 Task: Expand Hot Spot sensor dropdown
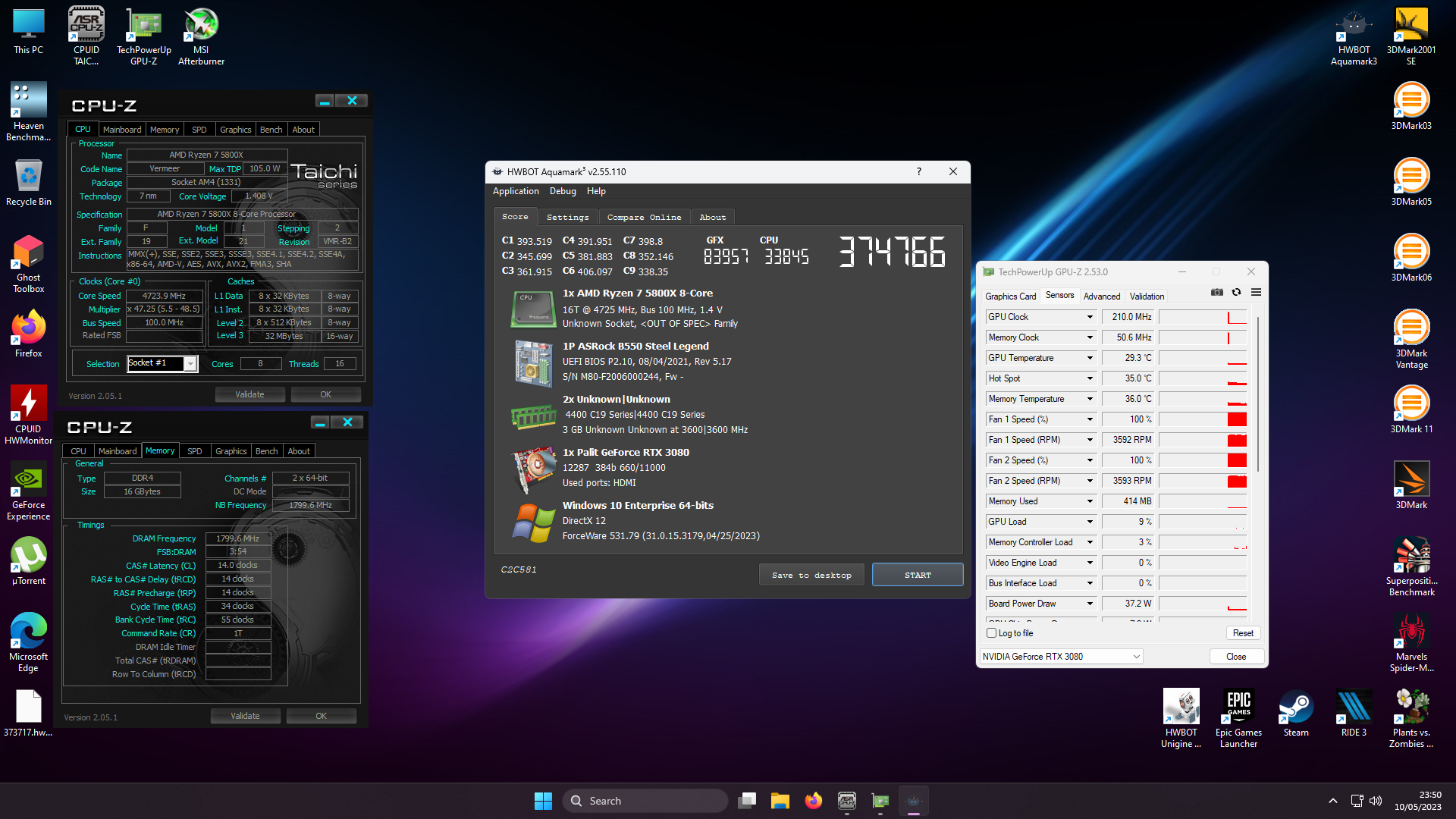pyautogui.click(x=1090, y=378)
